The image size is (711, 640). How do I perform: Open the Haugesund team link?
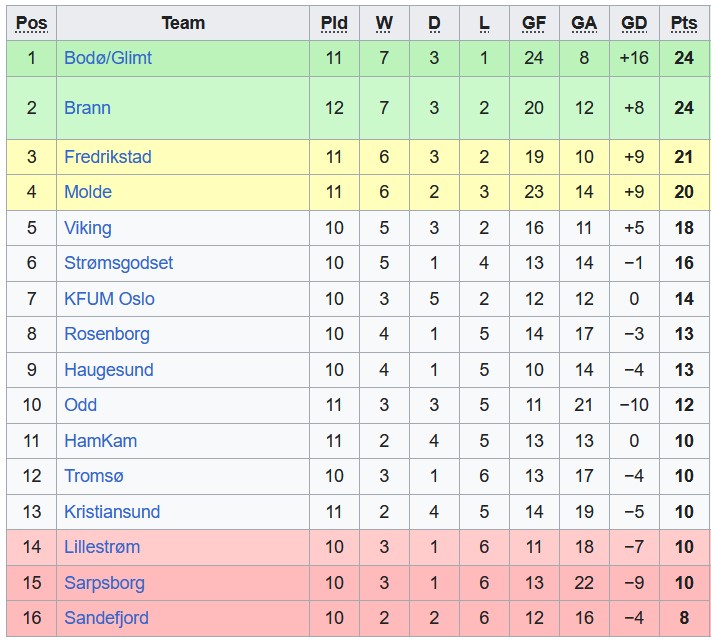coord(109,370)
